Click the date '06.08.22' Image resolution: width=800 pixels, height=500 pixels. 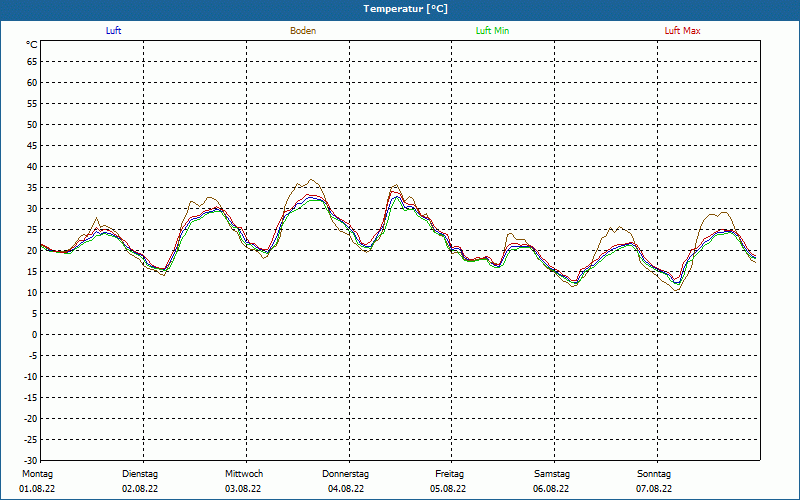point(551,489)
